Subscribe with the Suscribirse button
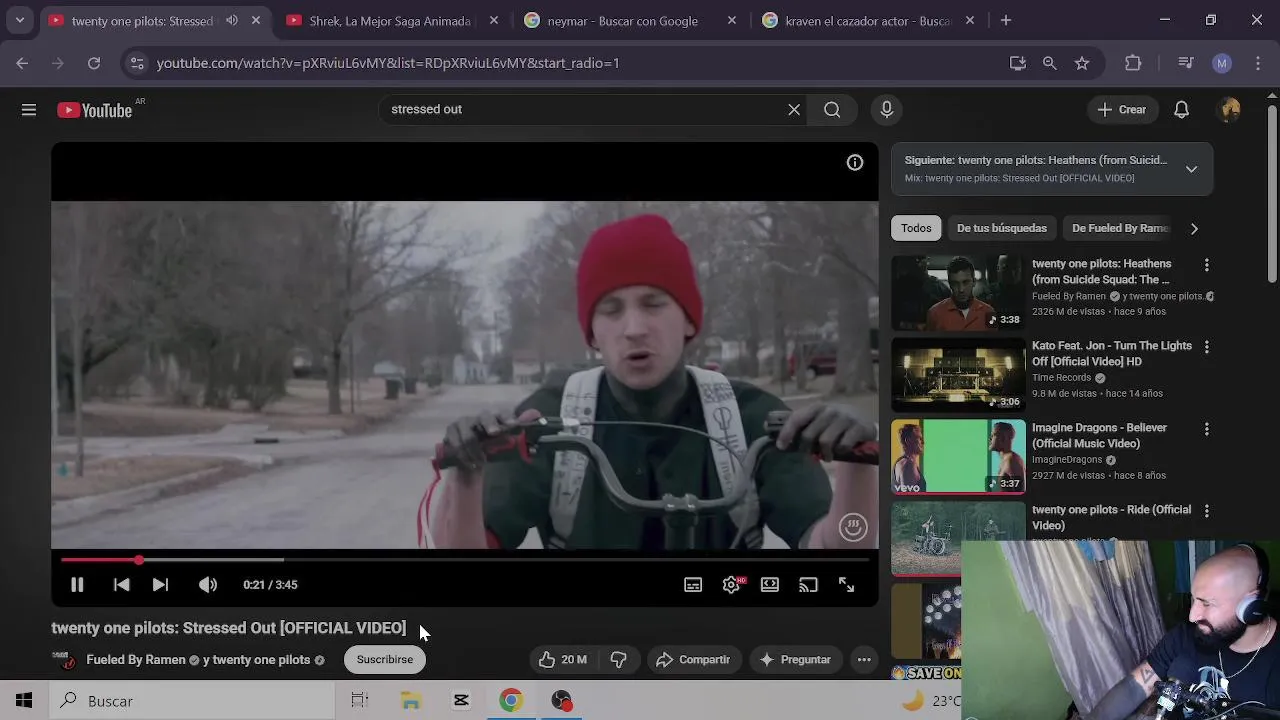Screen dimensions: 1280x720 pos(385,660)
